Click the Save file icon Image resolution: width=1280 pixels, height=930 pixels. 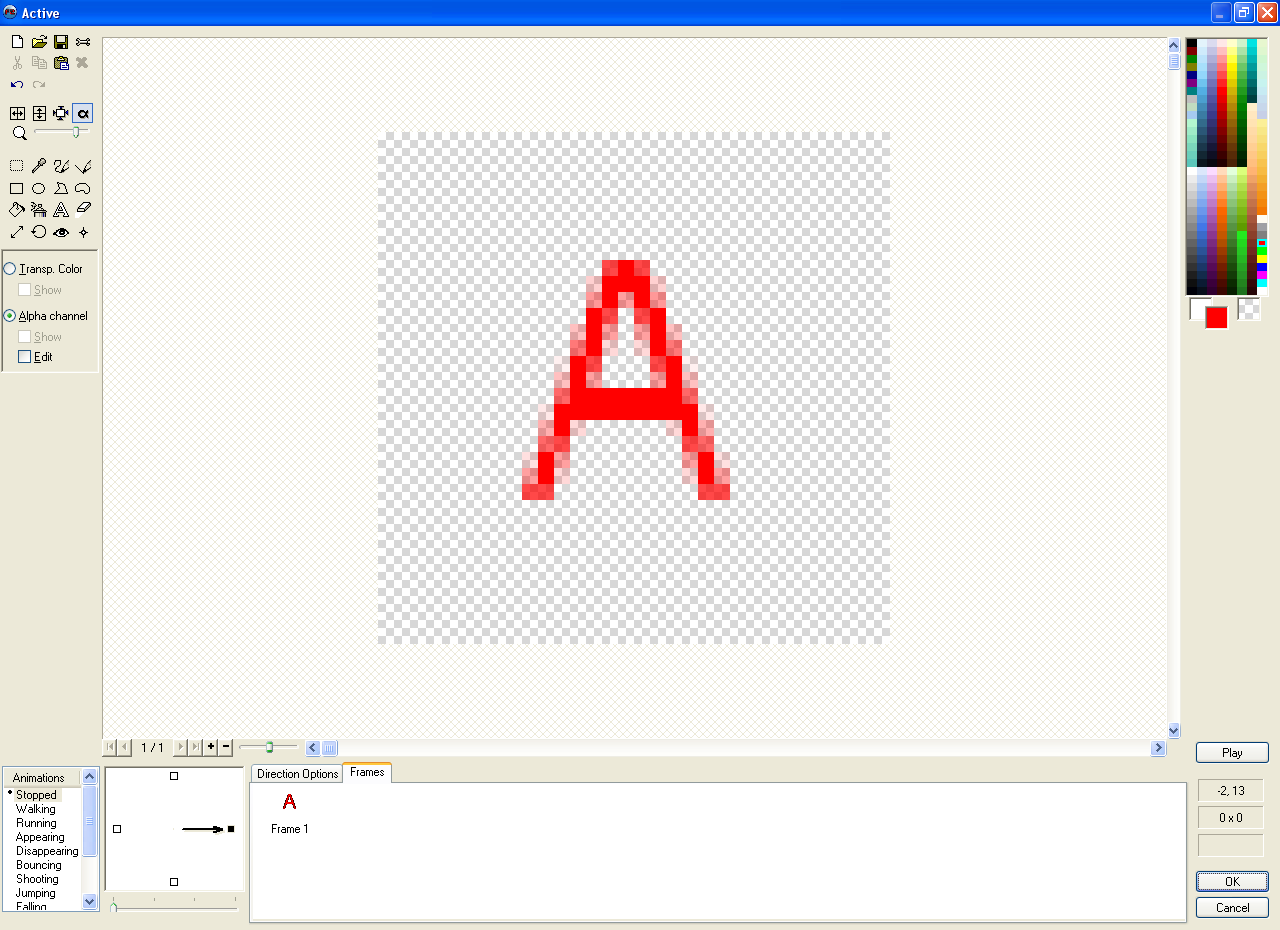pyautogui.click(x=61, y=42)
